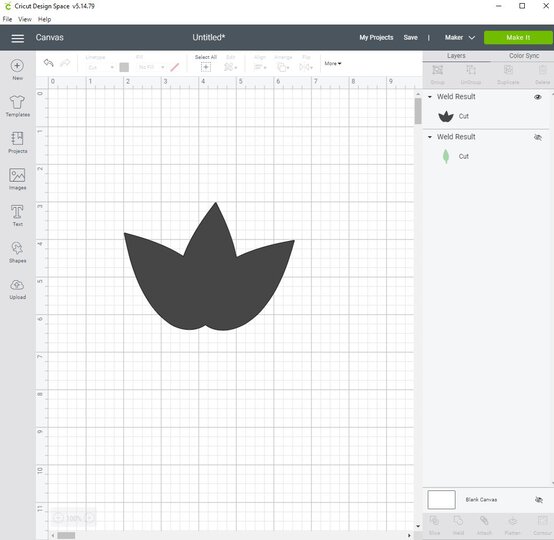
Task: Click the fill color swatch with red slash
Action: [175, 67]
